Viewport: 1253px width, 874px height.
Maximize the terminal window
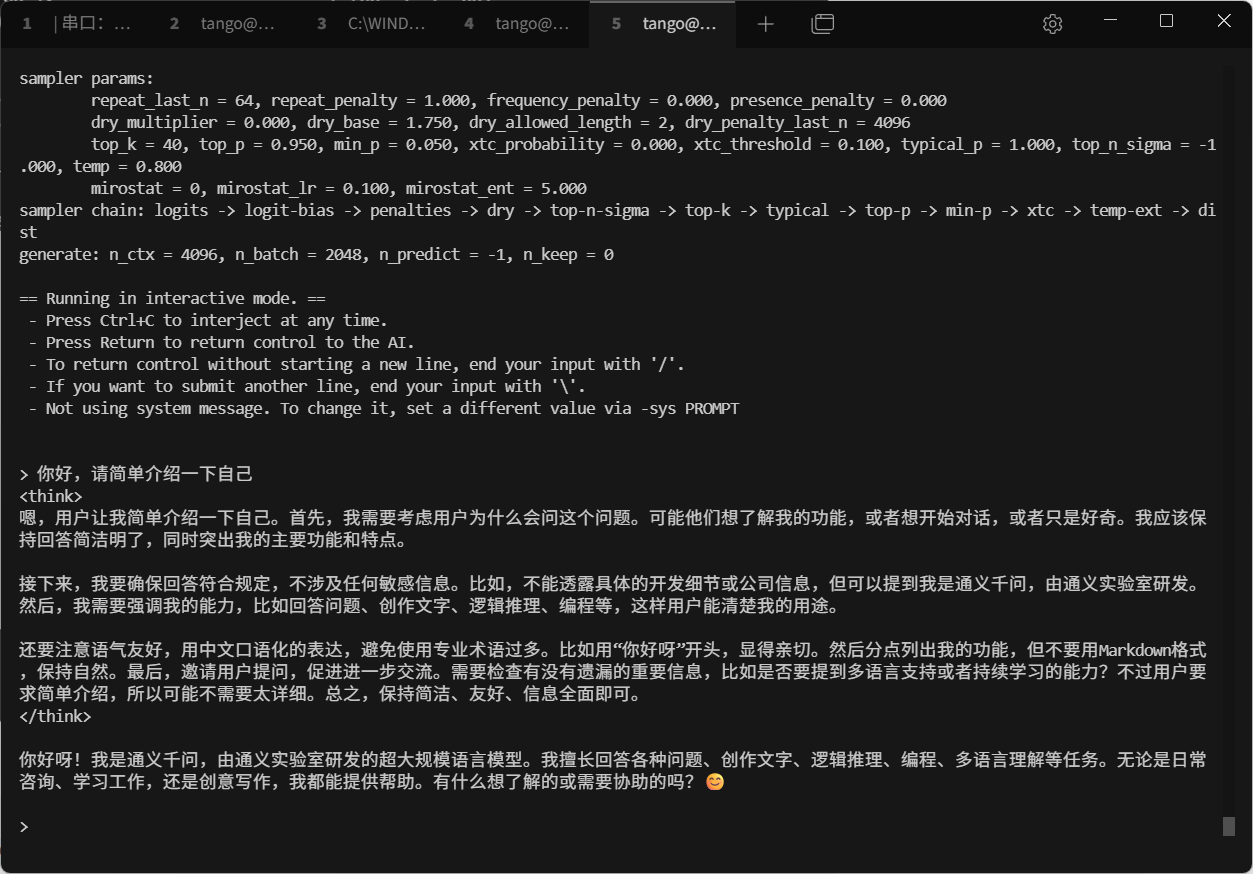tap(1166, 21)
